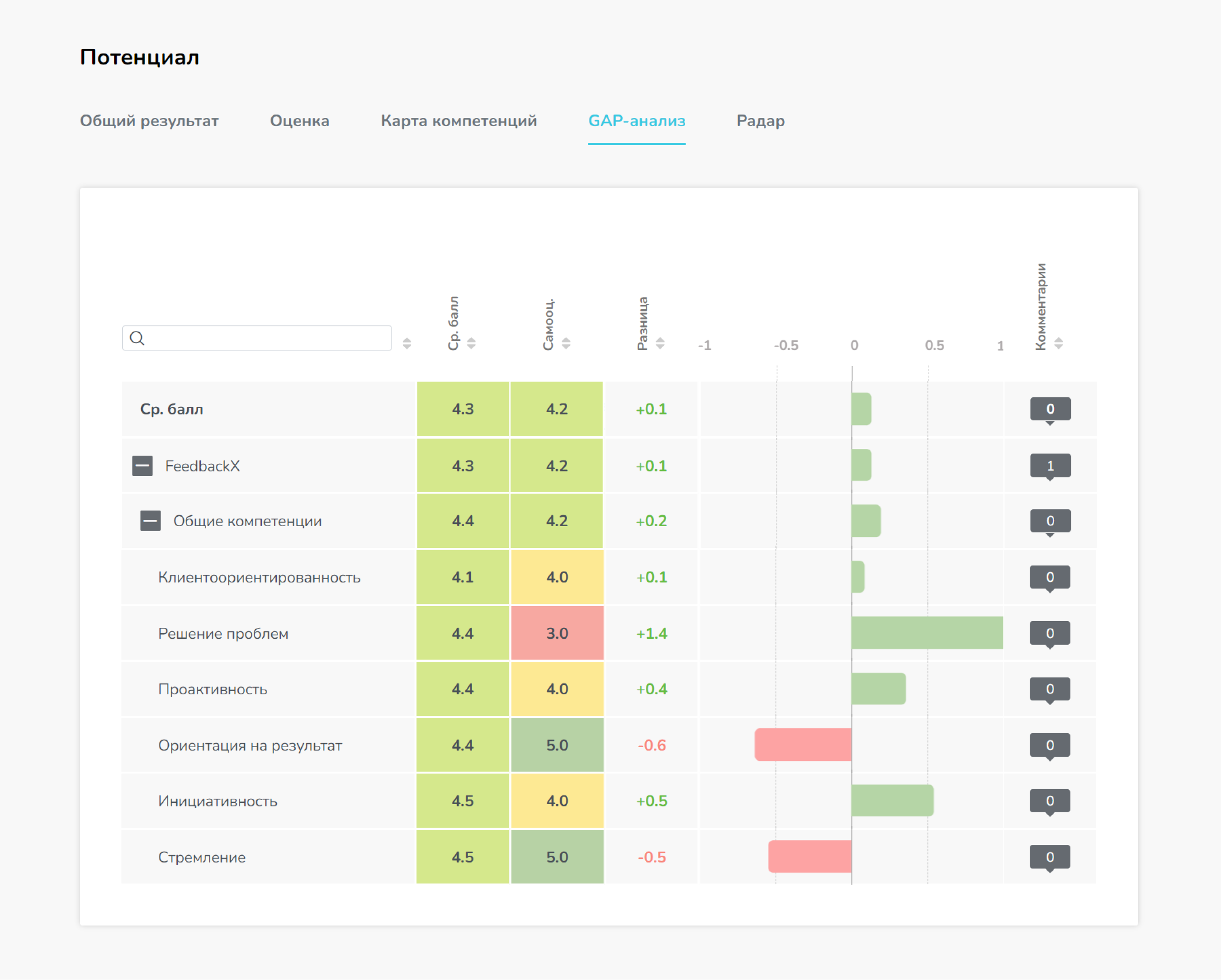Click the green bar for Решение проблем
Image resolution: width=1221 pixels, height=980 pixels.
pyautogui.click(x=927, y=633)
